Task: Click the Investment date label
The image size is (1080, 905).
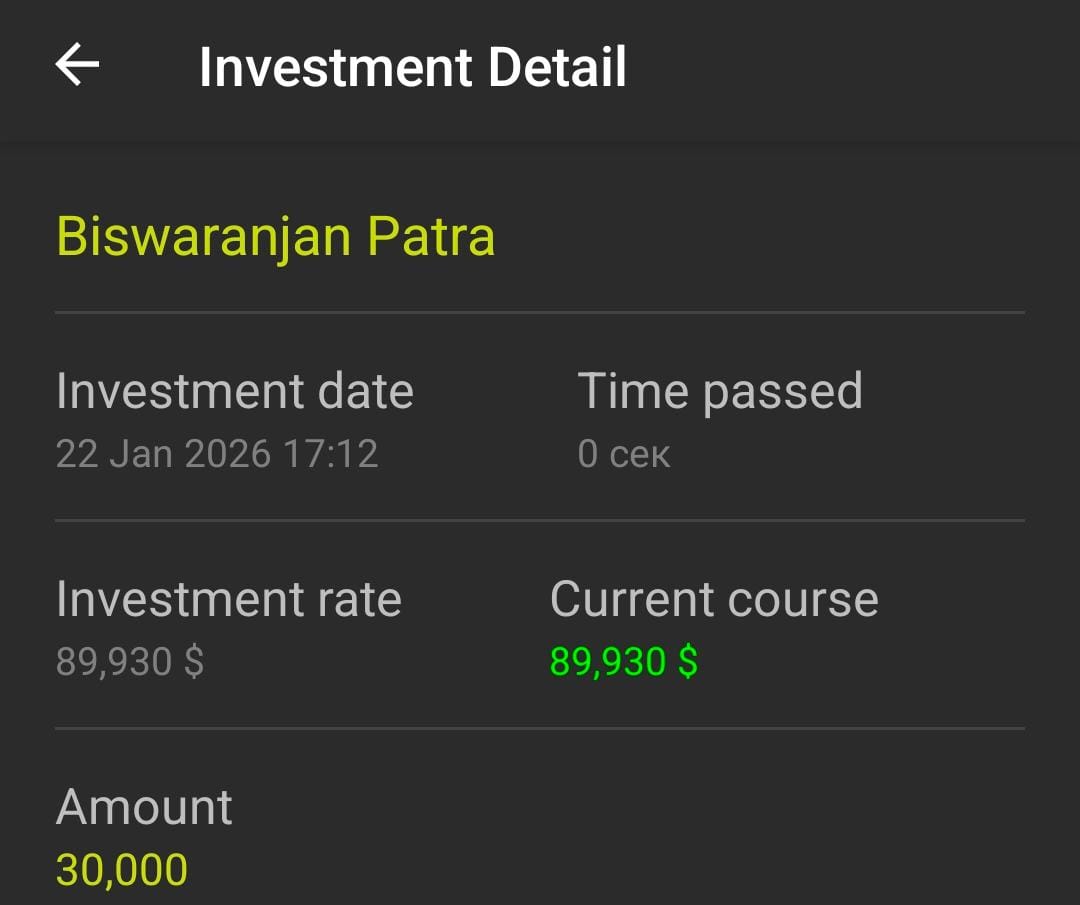Action: pyautogui.click(x=234, y=391)
